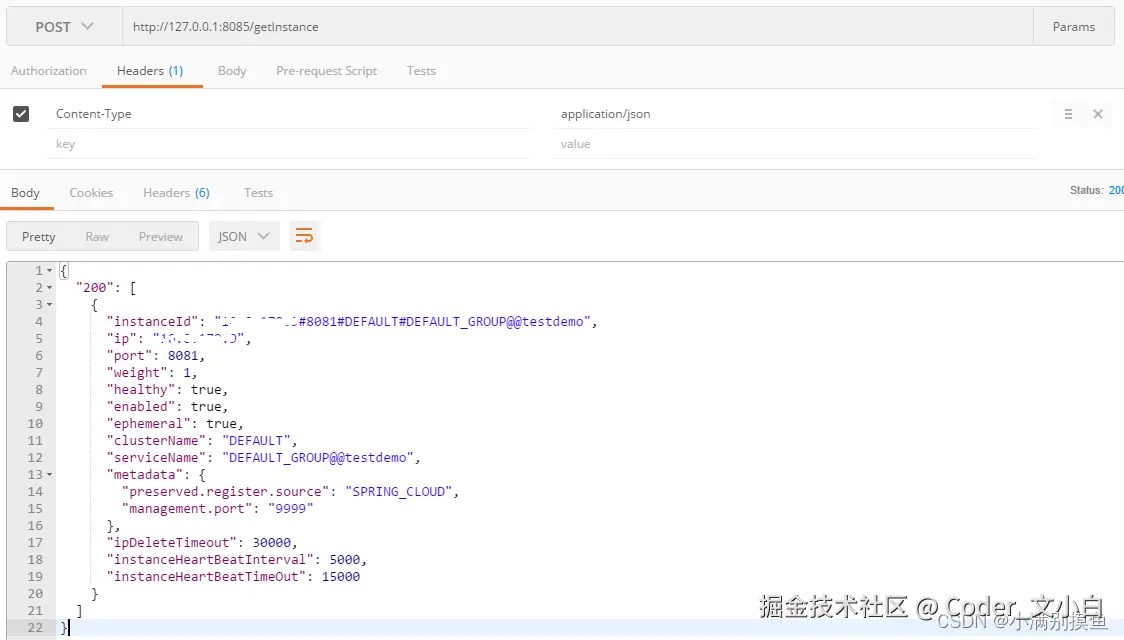
Task: Open the response Headers (6) tab
Action: pyautogui.click(x=176, y=193)
